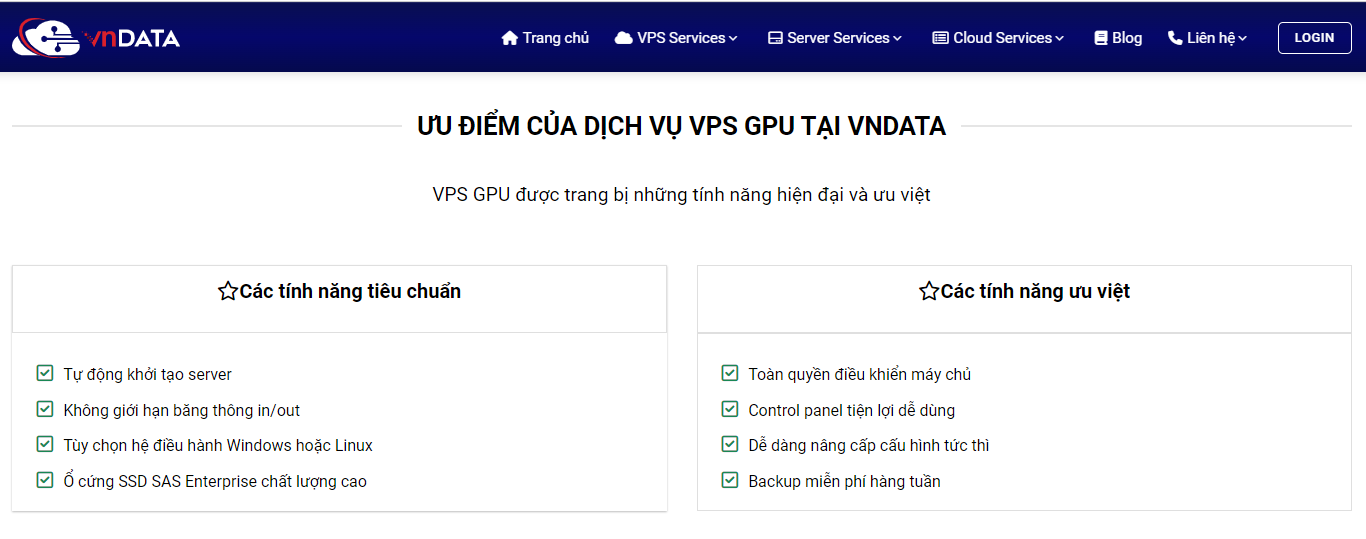Expand the Server Services dropdown chevron
The image size is (1366, 539).
897,39
